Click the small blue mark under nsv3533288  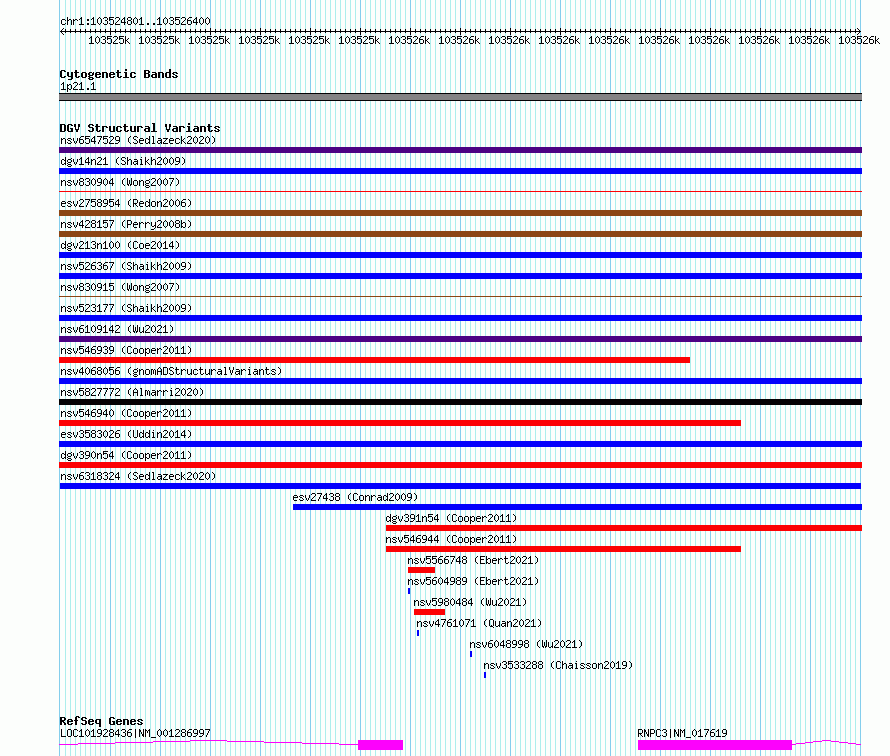tap(485, 675)
